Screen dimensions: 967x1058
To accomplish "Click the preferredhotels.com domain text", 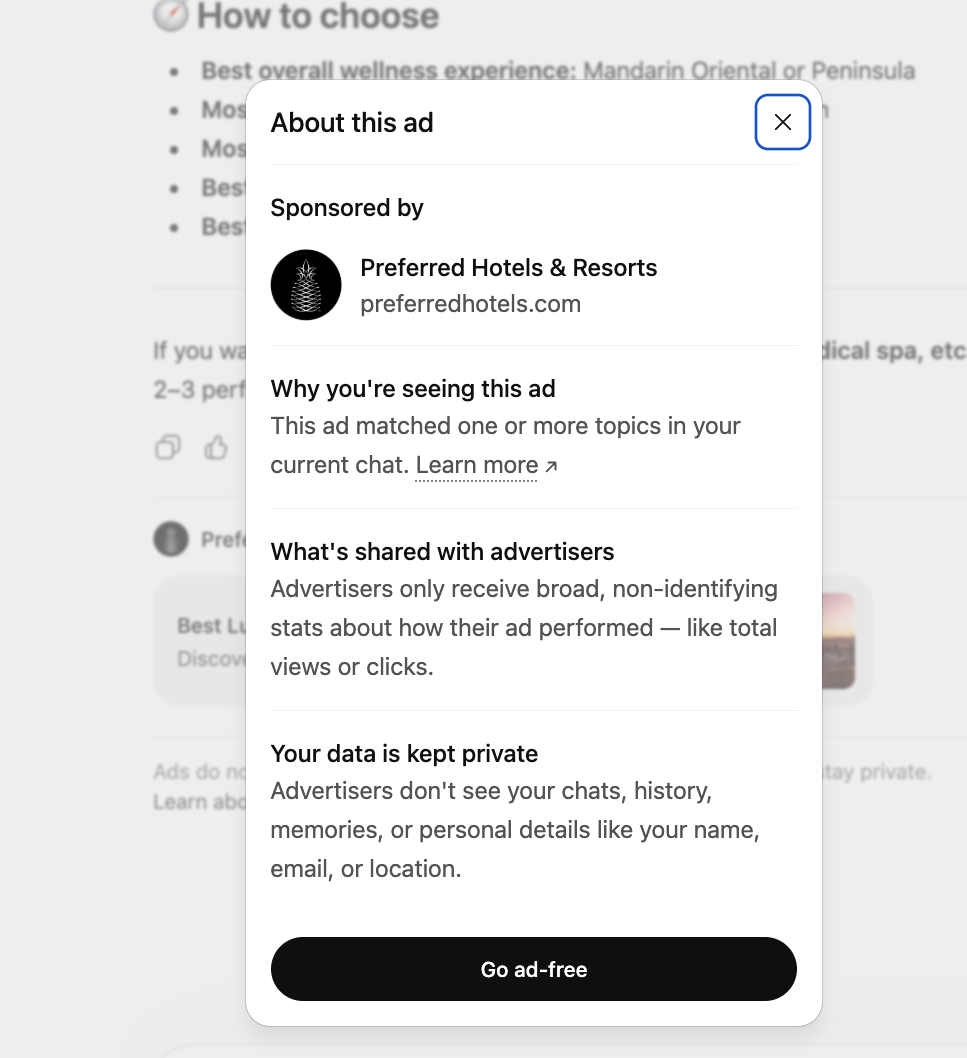I will click(470, 304).
